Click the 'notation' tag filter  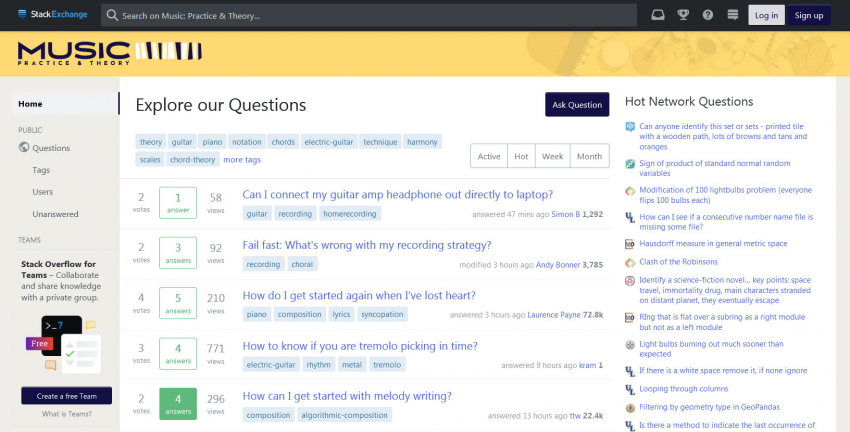pos(247,142)
